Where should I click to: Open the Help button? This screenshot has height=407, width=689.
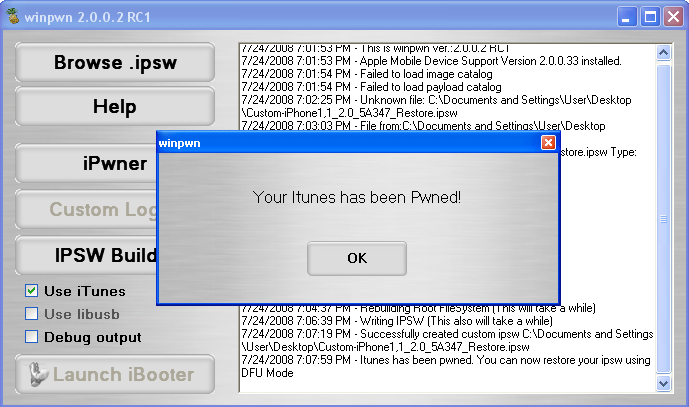click(115, 106)
